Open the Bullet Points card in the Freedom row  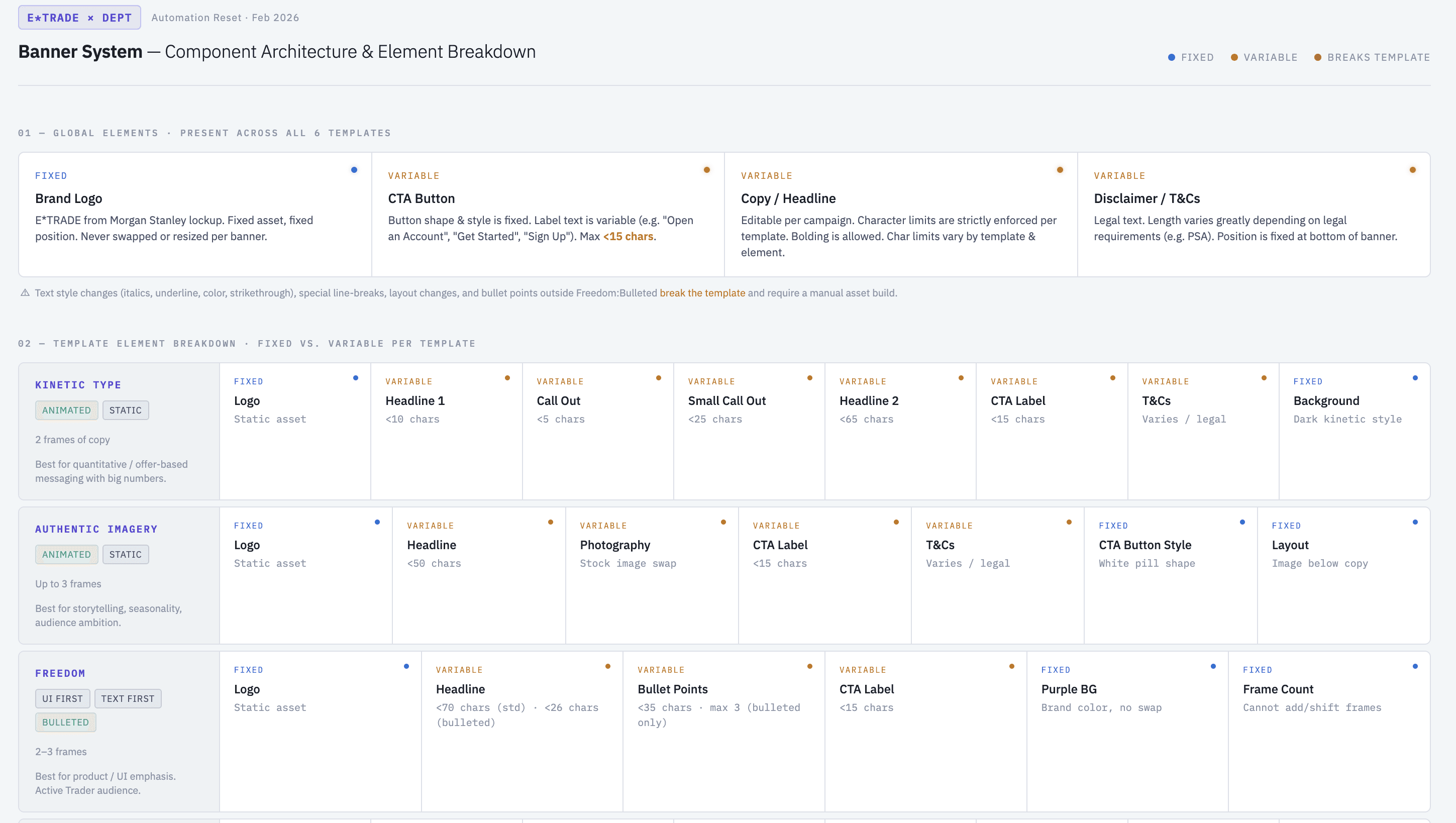point(673,689)
